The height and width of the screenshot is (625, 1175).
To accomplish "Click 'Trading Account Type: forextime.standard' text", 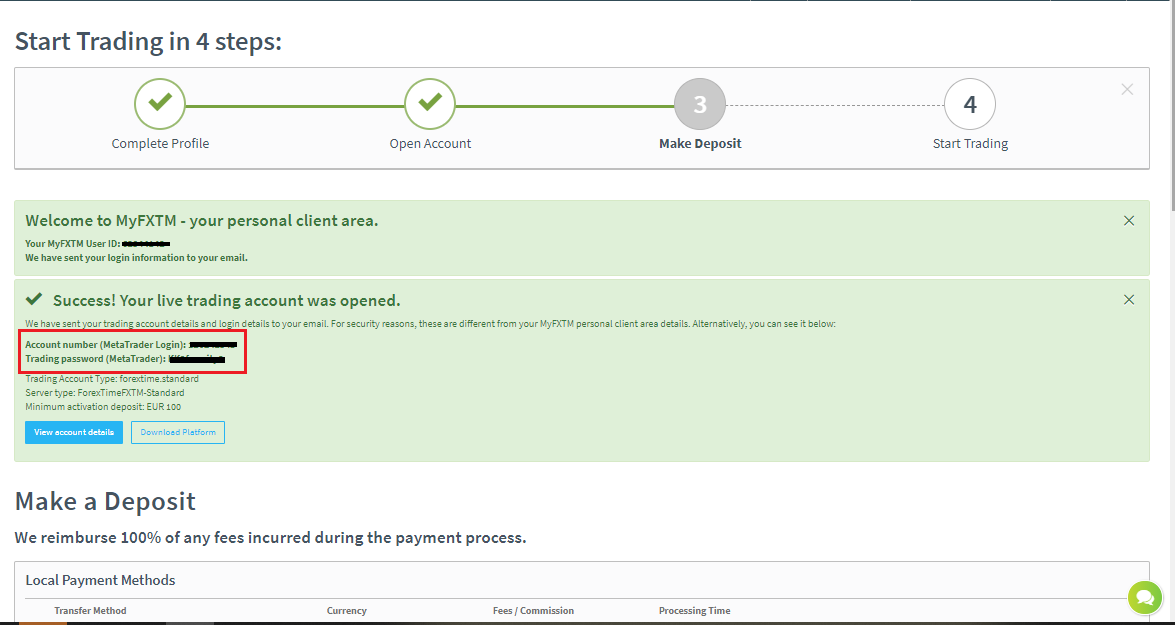I will point(112,378).
